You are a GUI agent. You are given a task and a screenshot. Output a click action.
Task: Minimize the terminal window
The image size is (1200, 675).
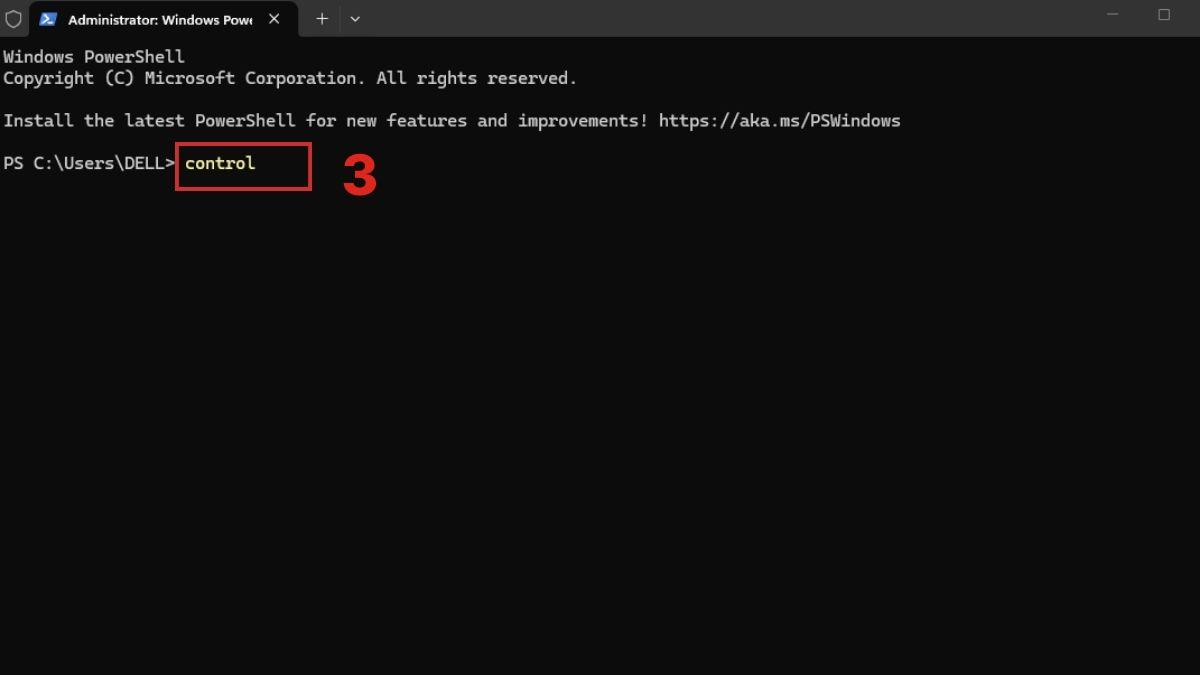[x=1112, y=15]
